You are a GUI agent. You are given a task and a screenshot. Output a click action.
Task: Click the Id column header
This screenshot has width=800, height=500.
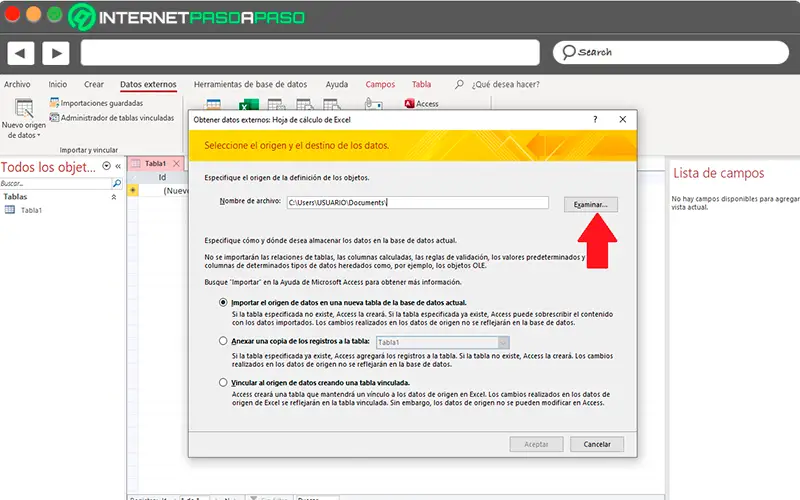pos(162,177)
